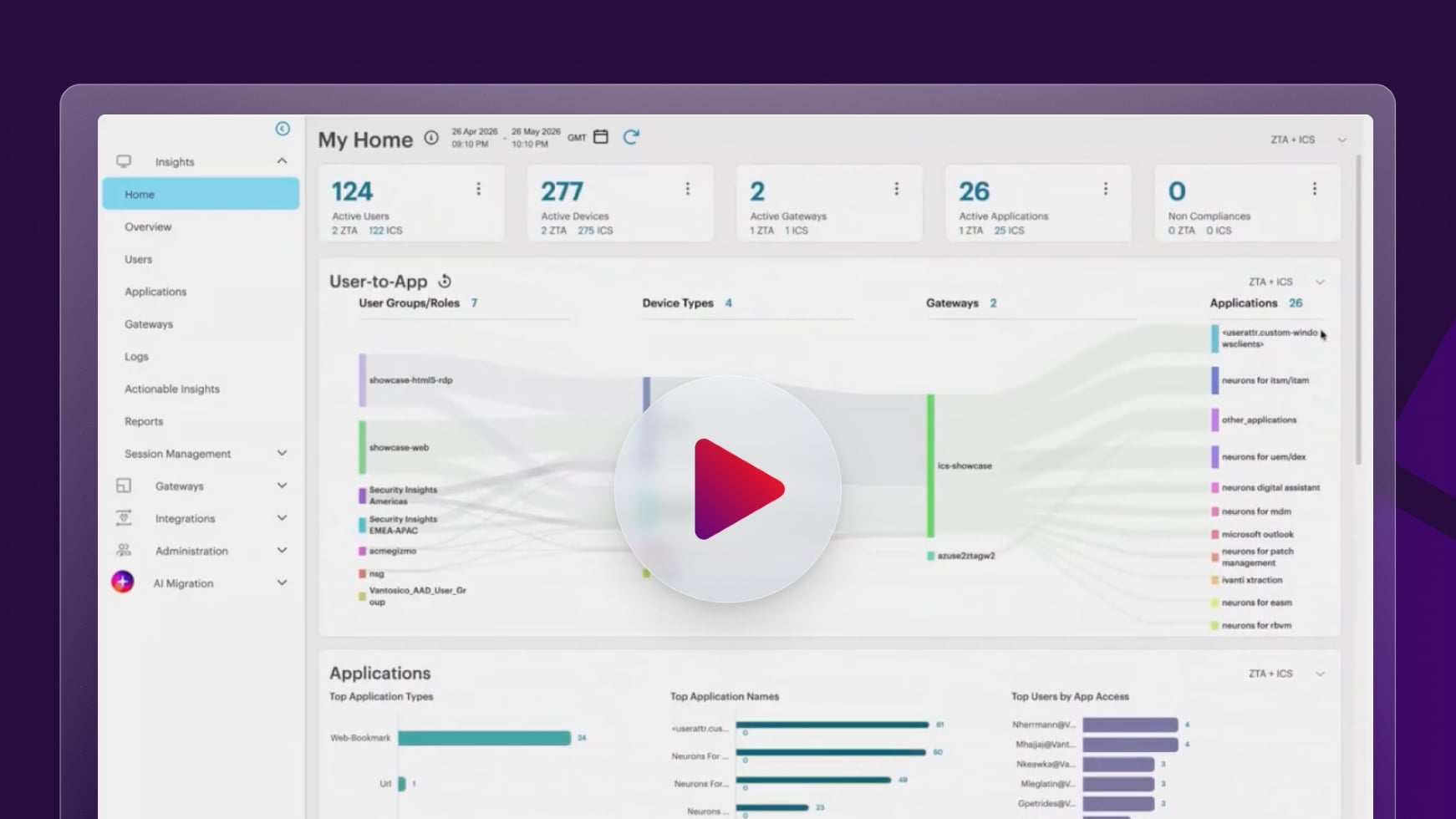Play the dashboard video
This screenshot has width=1456, height=819.
tap(728, 489)
